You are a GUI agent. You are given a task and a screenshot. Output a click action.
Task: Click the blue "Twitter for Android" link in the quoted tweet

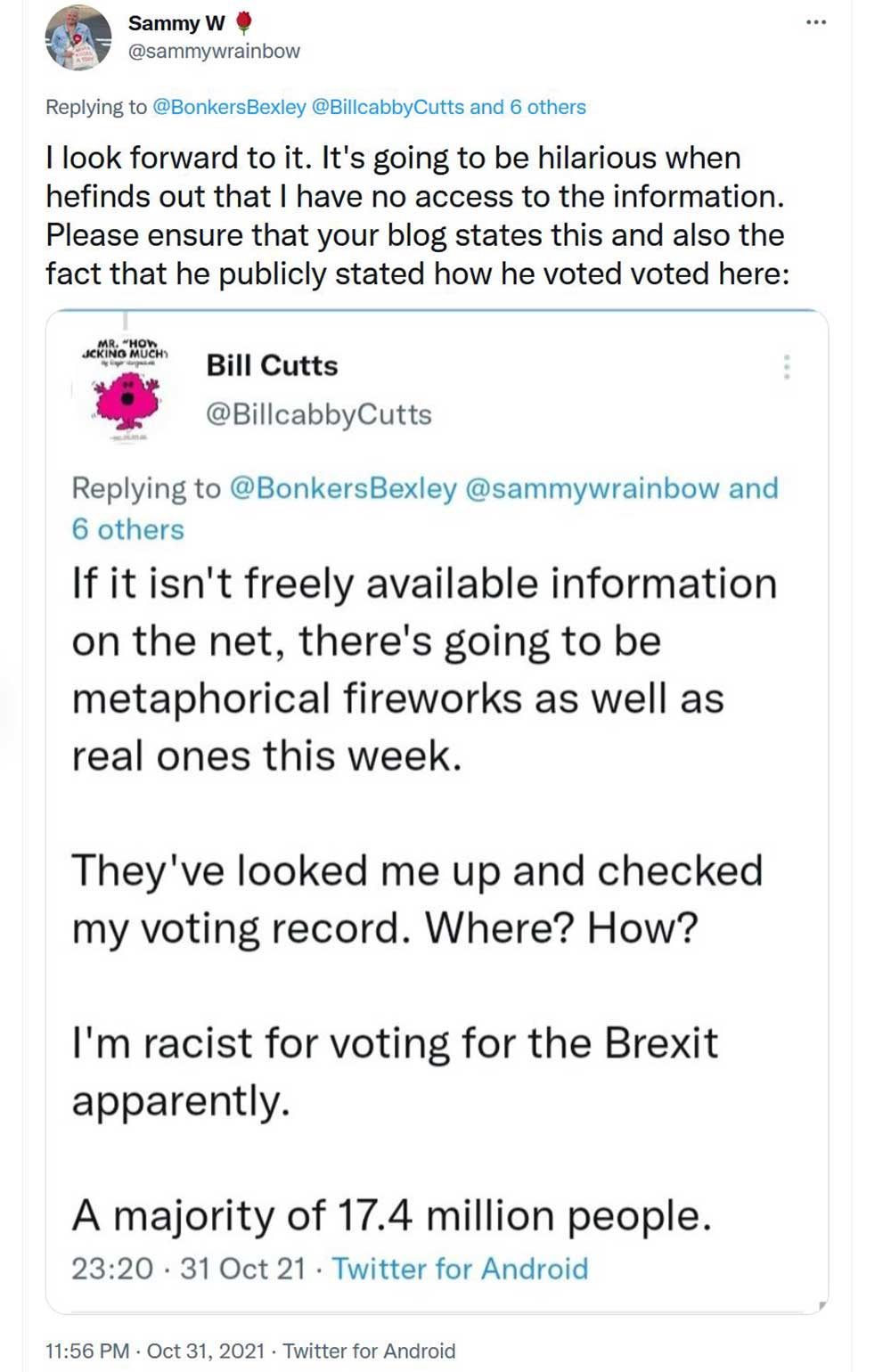[460, 1269]
